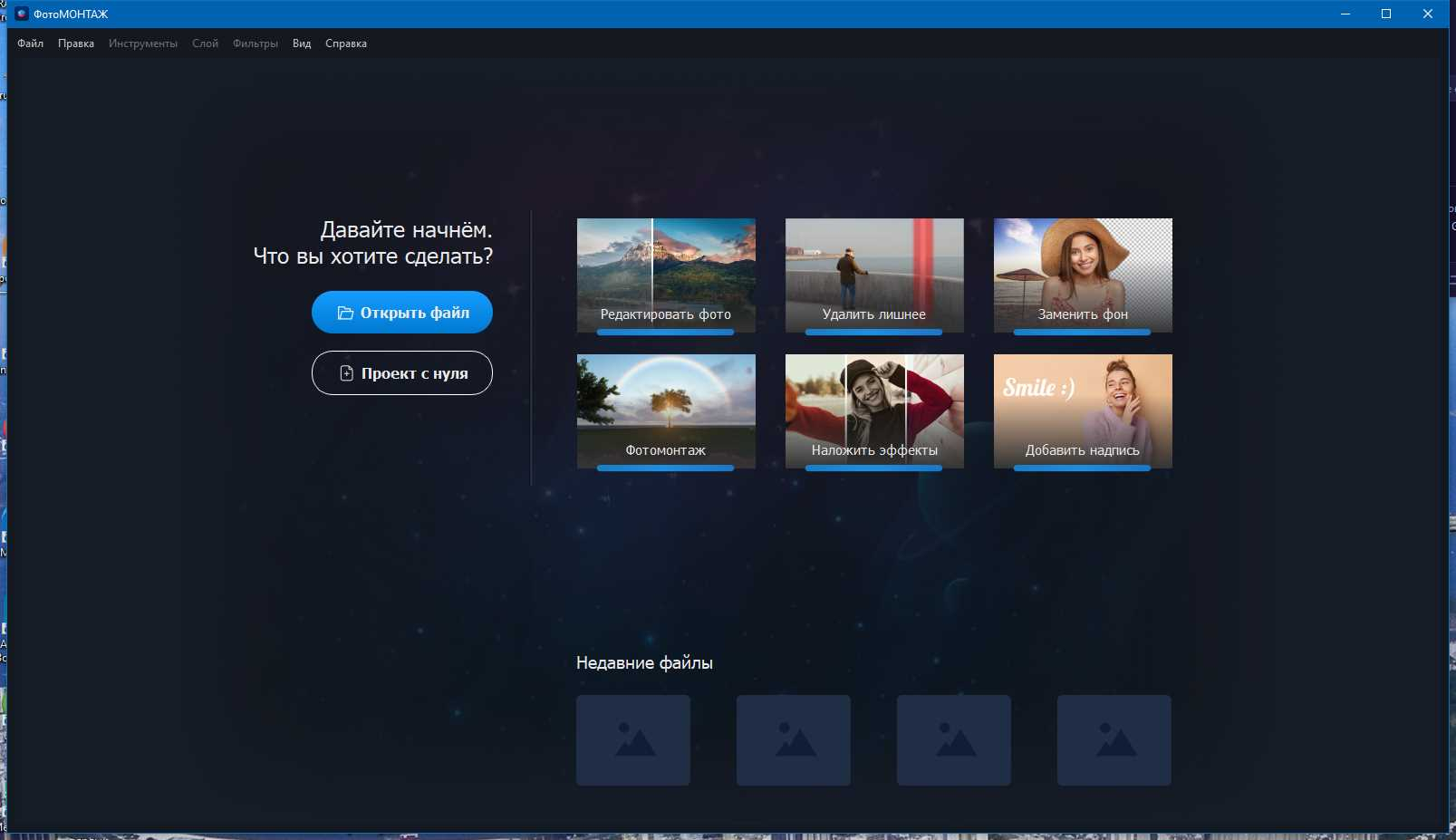
Task: Maximize the ФотоМОНТАЖ window
Action: 1386,14
